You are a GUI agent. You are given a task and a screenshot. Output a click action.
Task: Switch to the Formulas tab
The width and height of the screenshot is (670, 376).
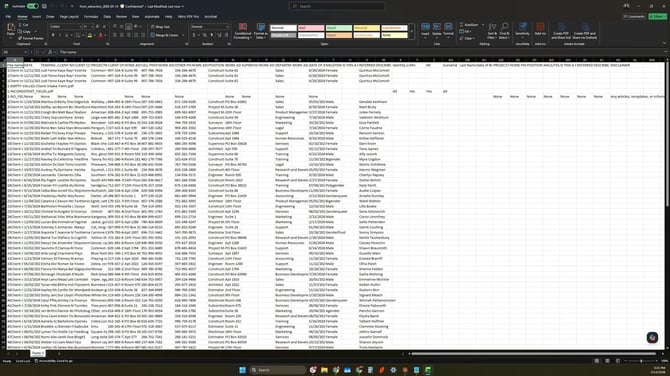(91, 17)
